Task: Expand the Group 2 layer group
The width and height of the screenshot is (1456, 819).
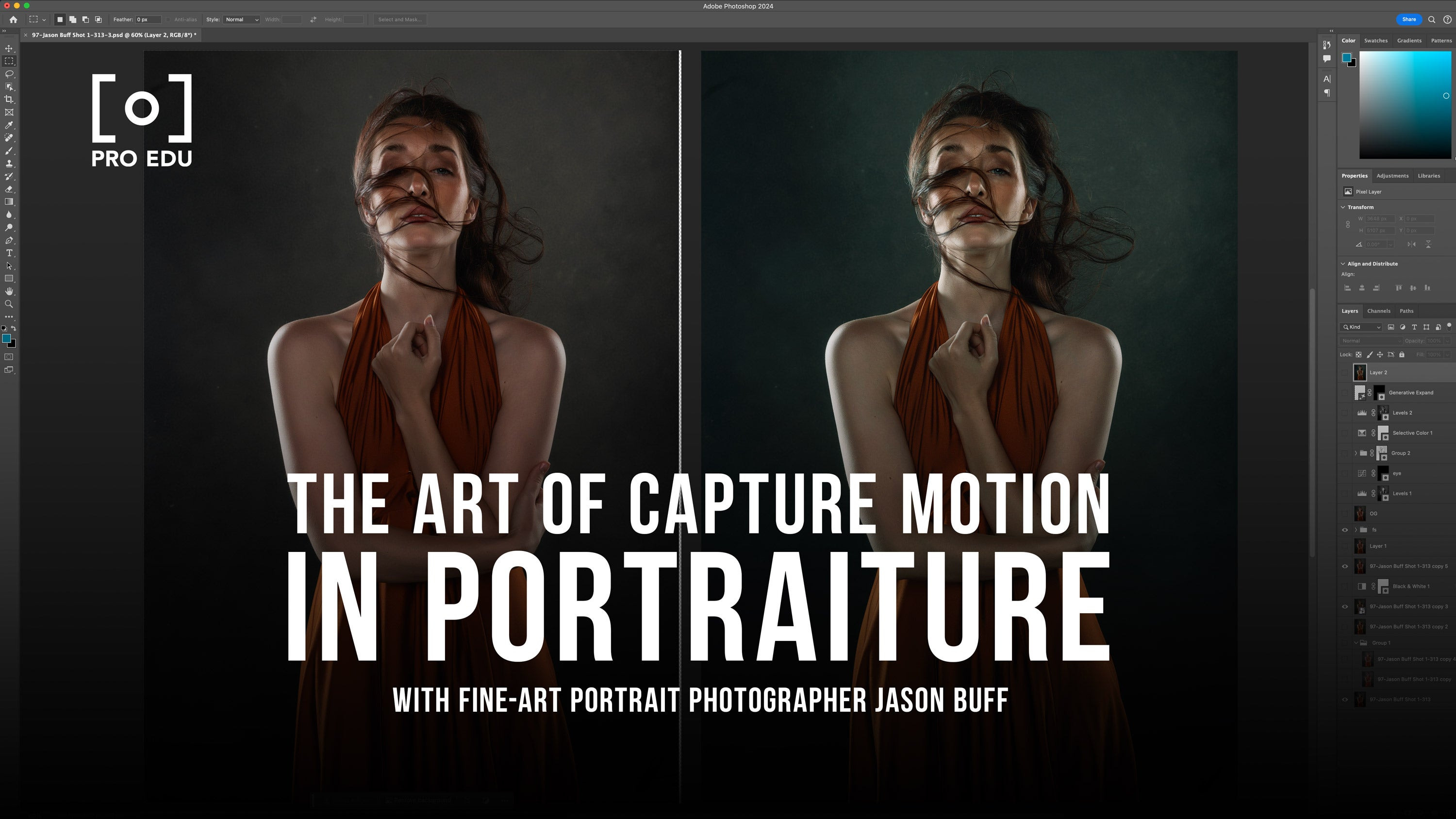Action: tap(1356, 453)
